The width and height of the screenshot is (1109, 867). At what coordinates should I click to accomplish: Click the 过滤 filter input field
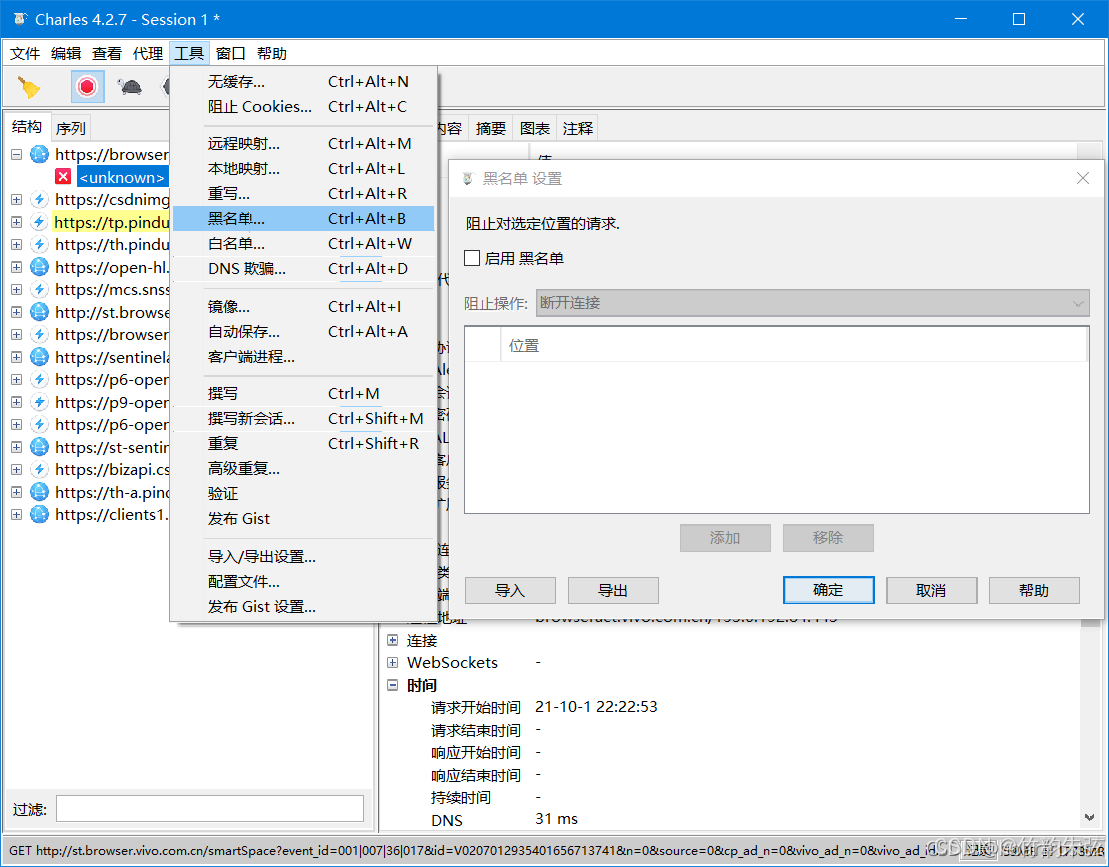(x=210, y=809)
